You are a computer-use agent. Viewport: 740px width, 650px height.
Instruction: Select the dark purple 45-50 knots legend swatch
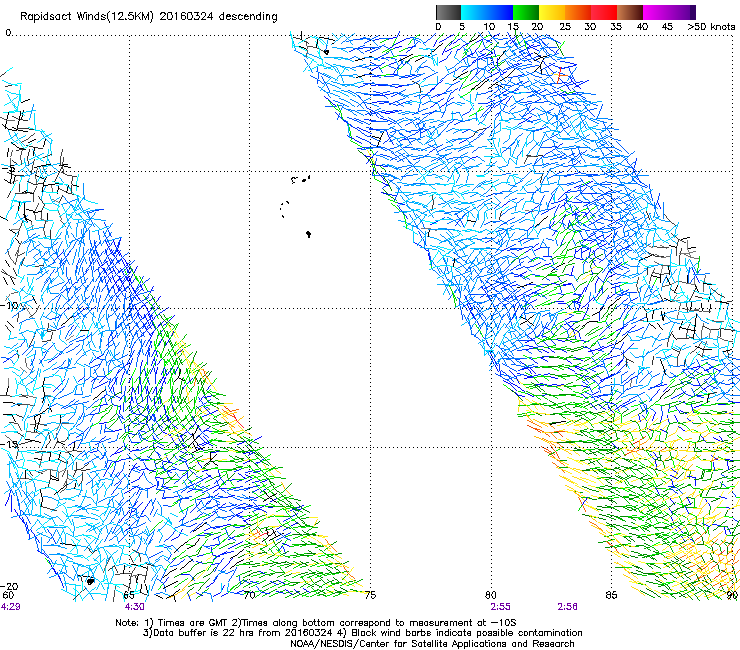click(x=682, y=12)
